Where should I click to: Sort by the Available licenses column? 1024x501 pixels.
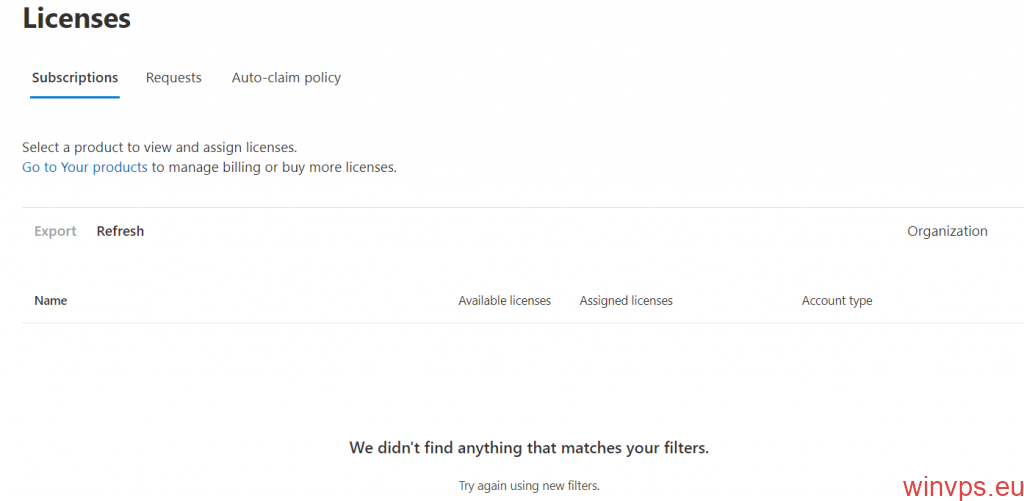(x=504, y=300)
